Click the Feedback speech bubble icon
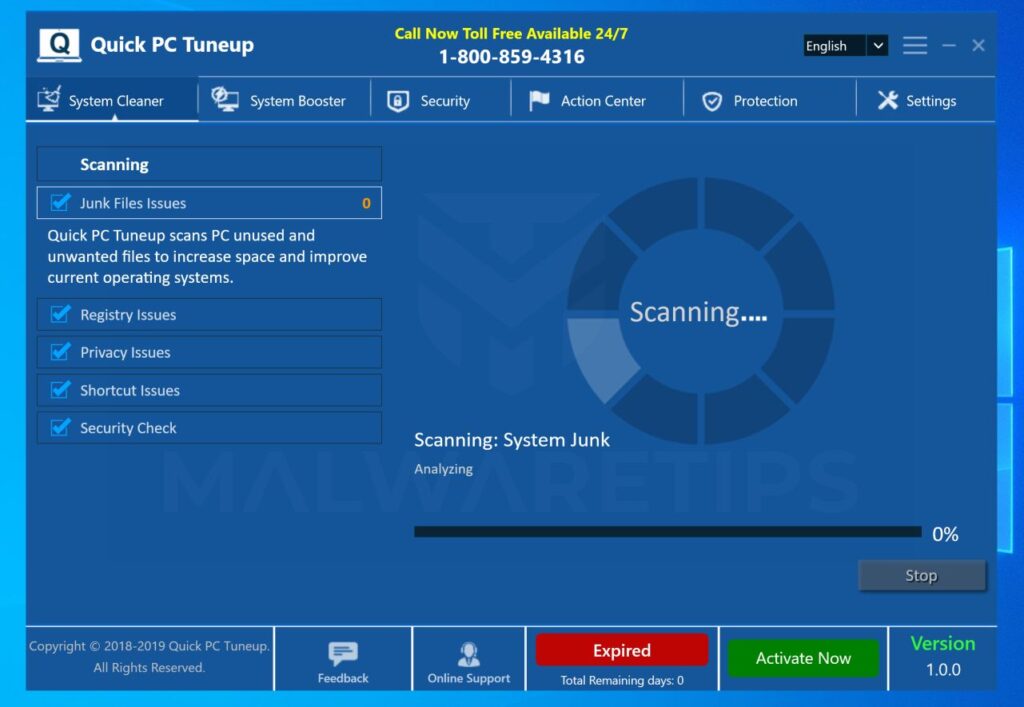The width and height of the screenshot is (1024, 707). click(343, 653)
